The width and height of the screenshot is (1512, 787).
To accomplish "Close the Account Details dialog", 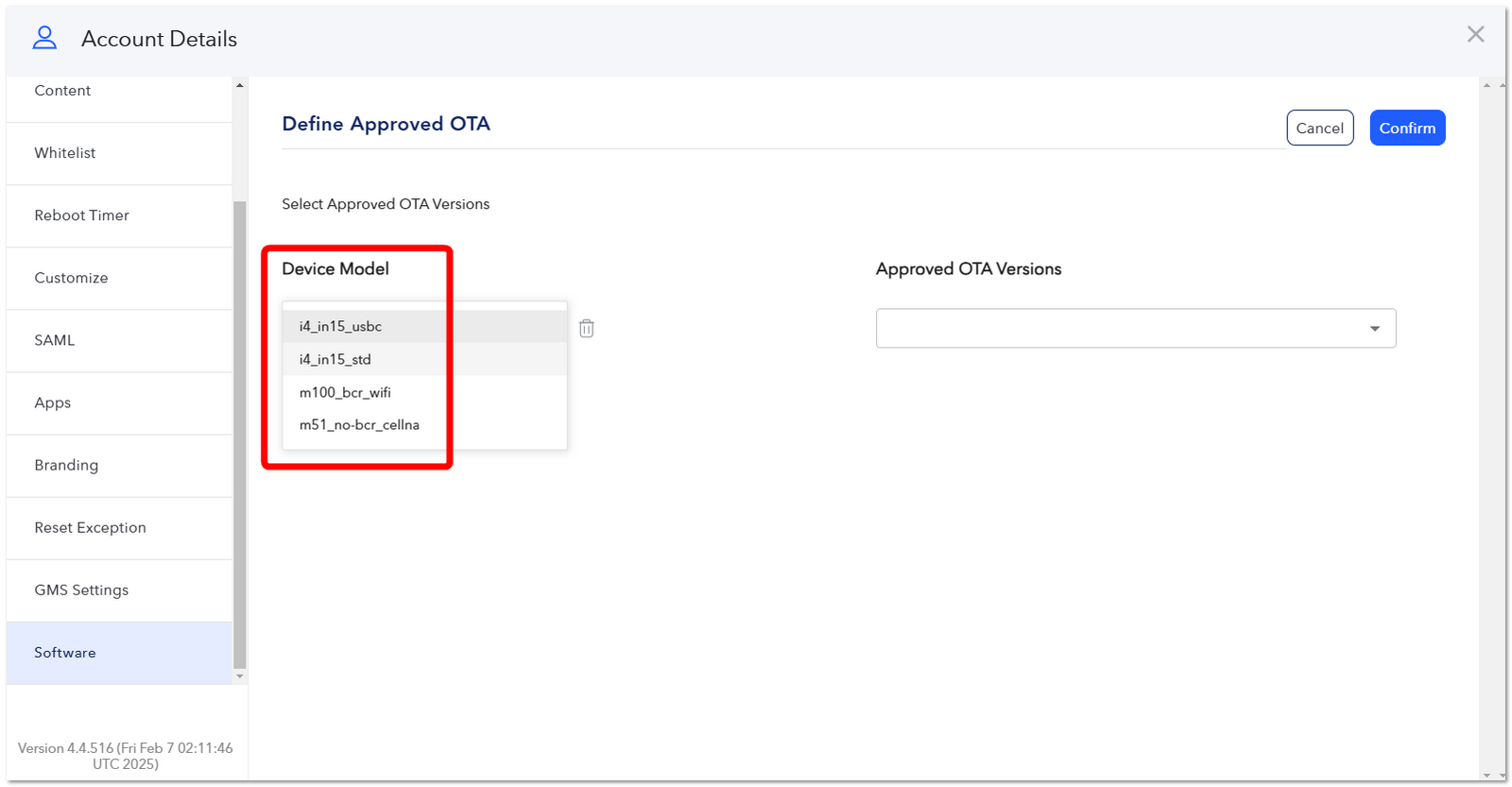I will pos(1475,34).
